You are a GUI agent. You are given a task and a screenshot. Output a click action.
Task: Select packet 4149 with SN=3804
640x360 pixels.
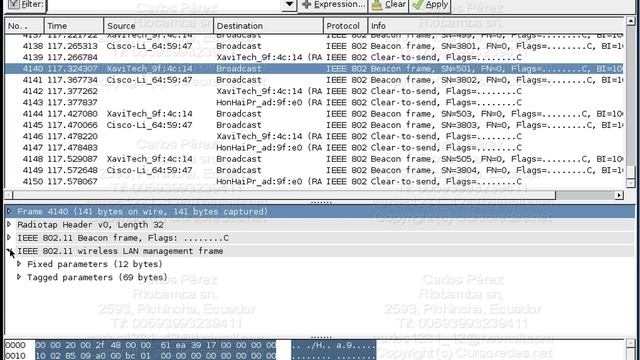[314, 170]
